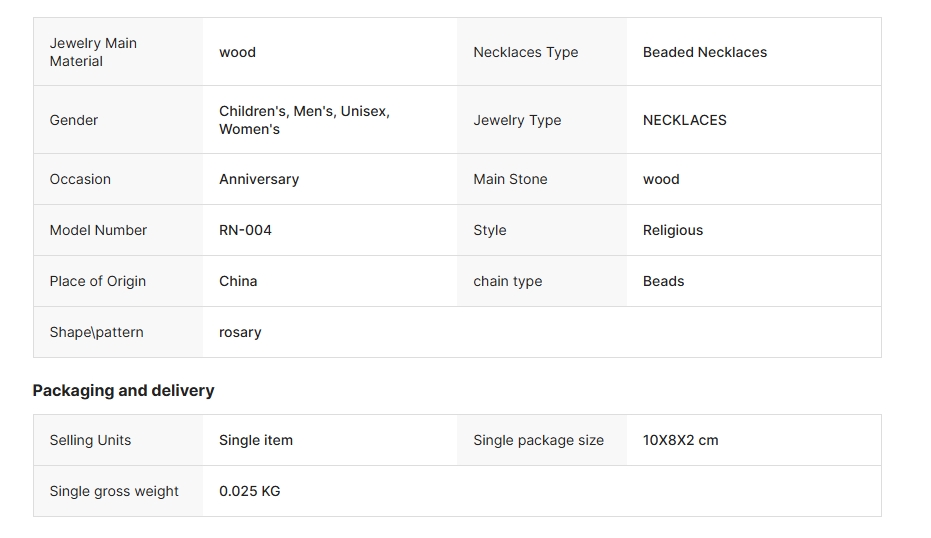This screenshot has width=931, height=538.
Task: Select the "Anniversary" occasion value
Action: 259,179
